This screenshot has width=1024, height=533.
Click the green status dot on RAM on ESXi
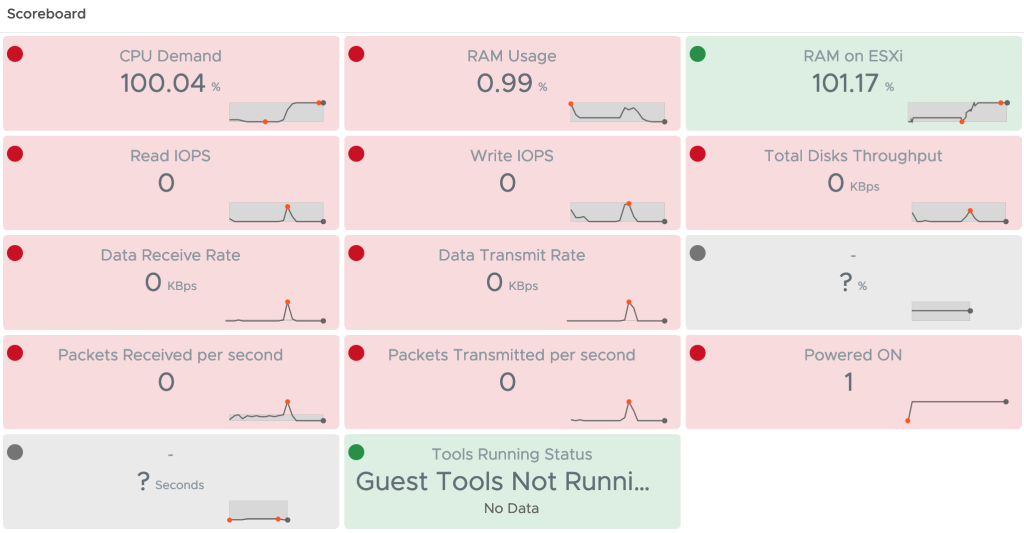(x=697, y=54)
